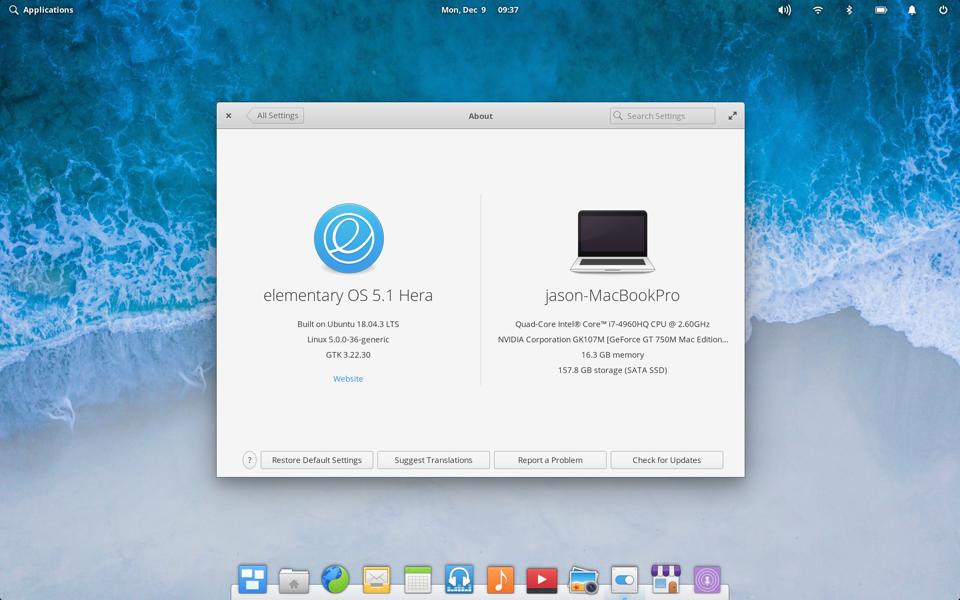Go back to All Settings
The image size is (960, 600).
coord(276,116)
